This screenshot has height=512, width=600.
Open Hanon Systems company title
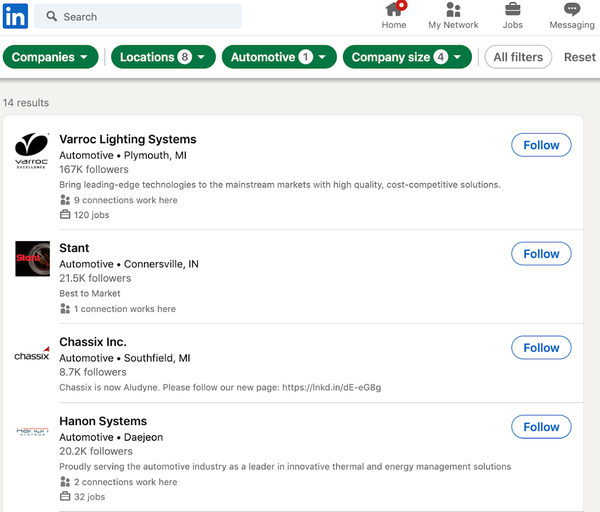[103, 421]
